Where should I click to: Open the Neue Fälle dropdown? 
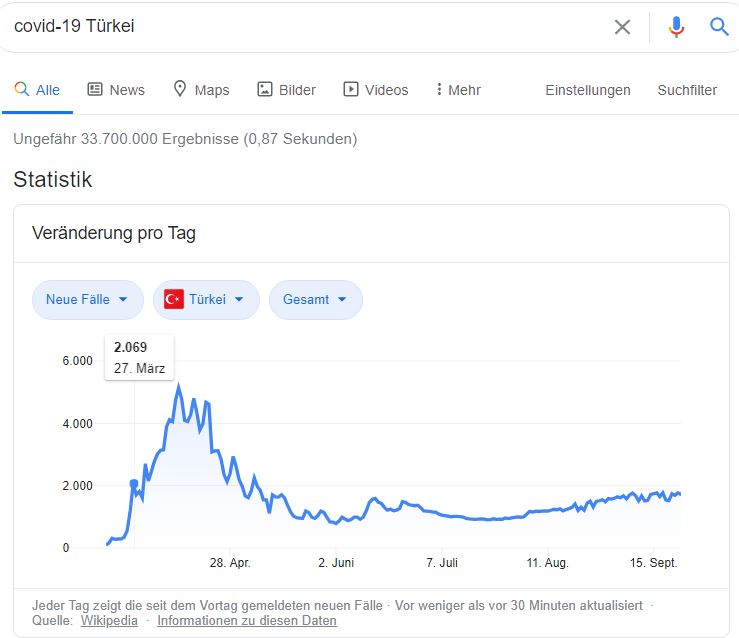[x=87, y=299]
